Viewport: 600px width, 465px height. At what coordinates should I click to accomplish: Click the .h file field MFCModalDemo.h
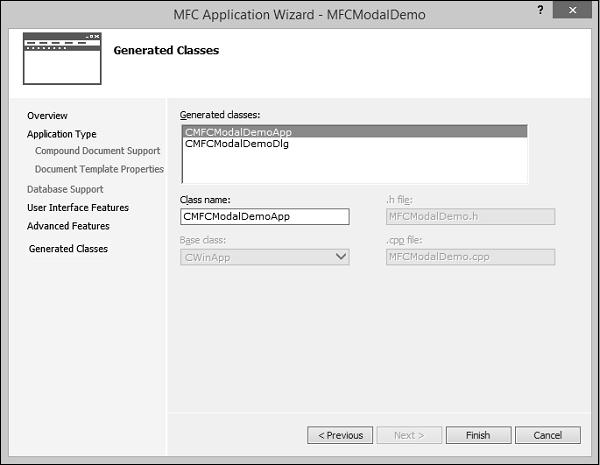pyautogui.click(x=471, y=217)
